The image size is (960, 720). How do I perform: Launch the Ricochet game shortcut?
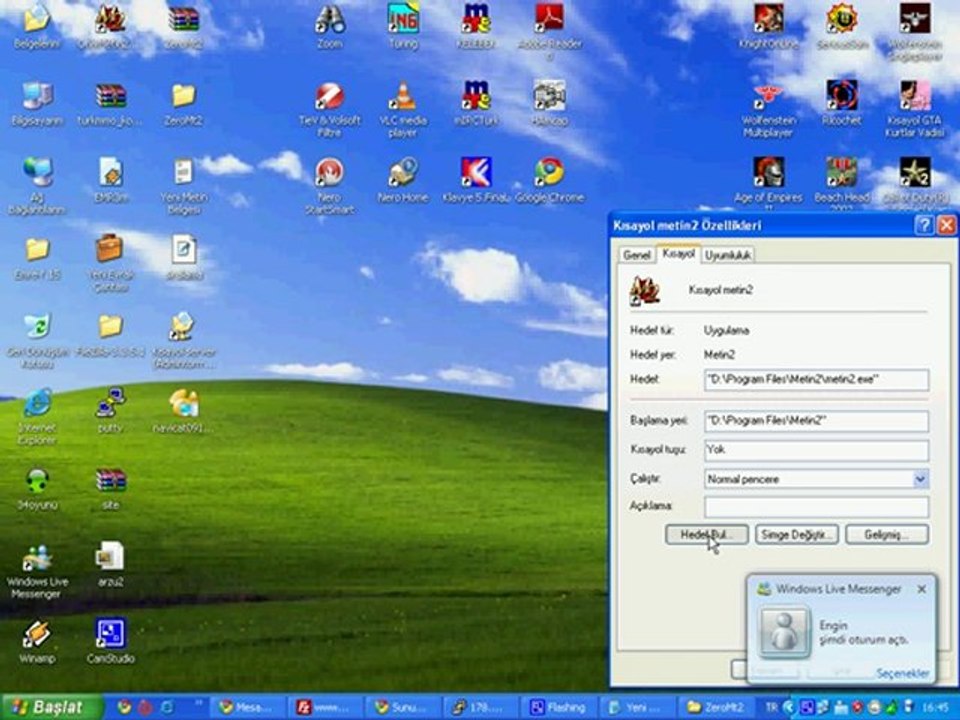pyautogui.click(x=841, y=96)
